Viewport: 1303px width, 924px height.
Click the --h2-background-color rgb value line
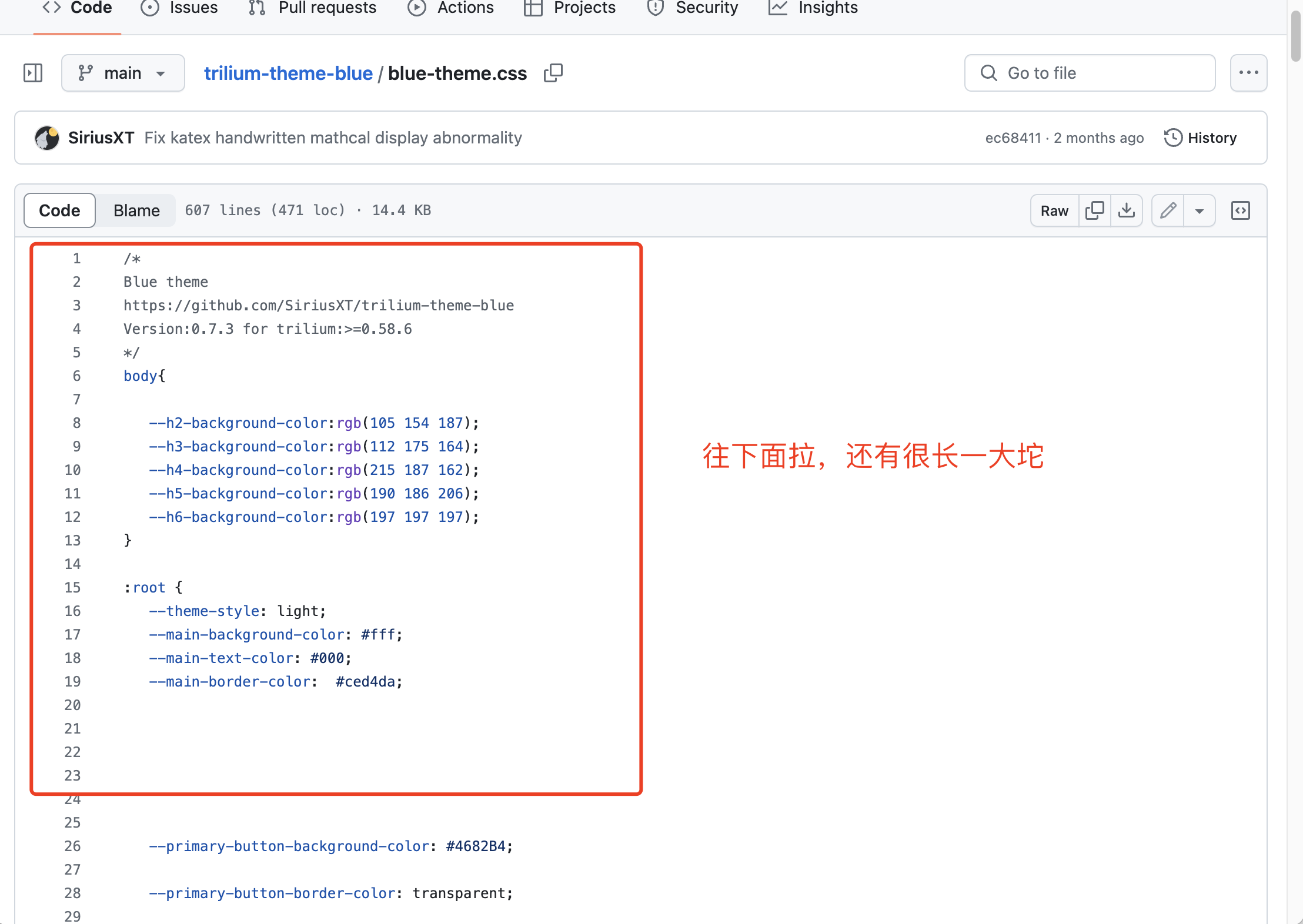pyautogui.click(x=314, y=423)
